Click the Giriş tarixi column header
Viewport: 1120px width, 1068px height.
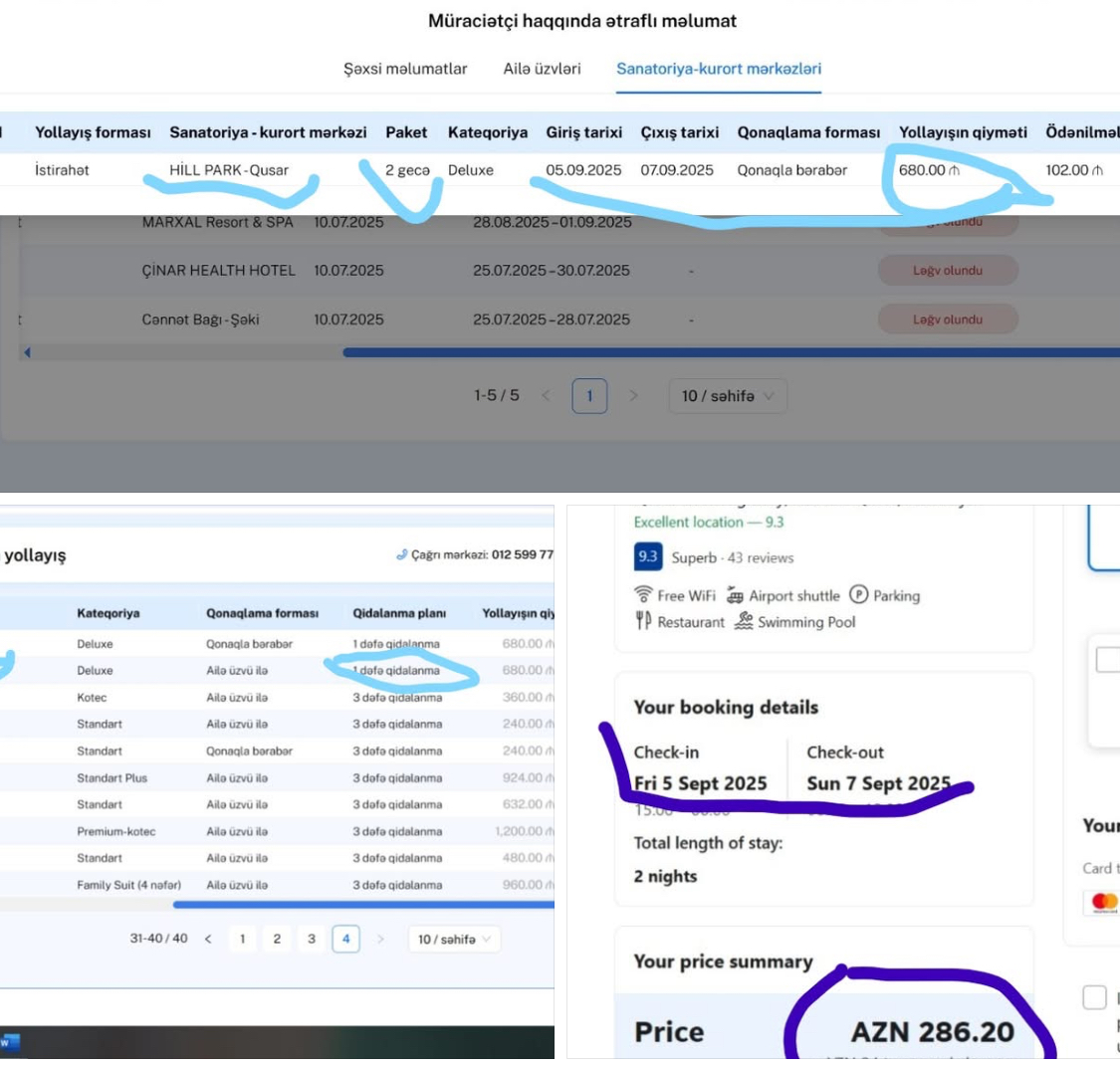(583, 132)
